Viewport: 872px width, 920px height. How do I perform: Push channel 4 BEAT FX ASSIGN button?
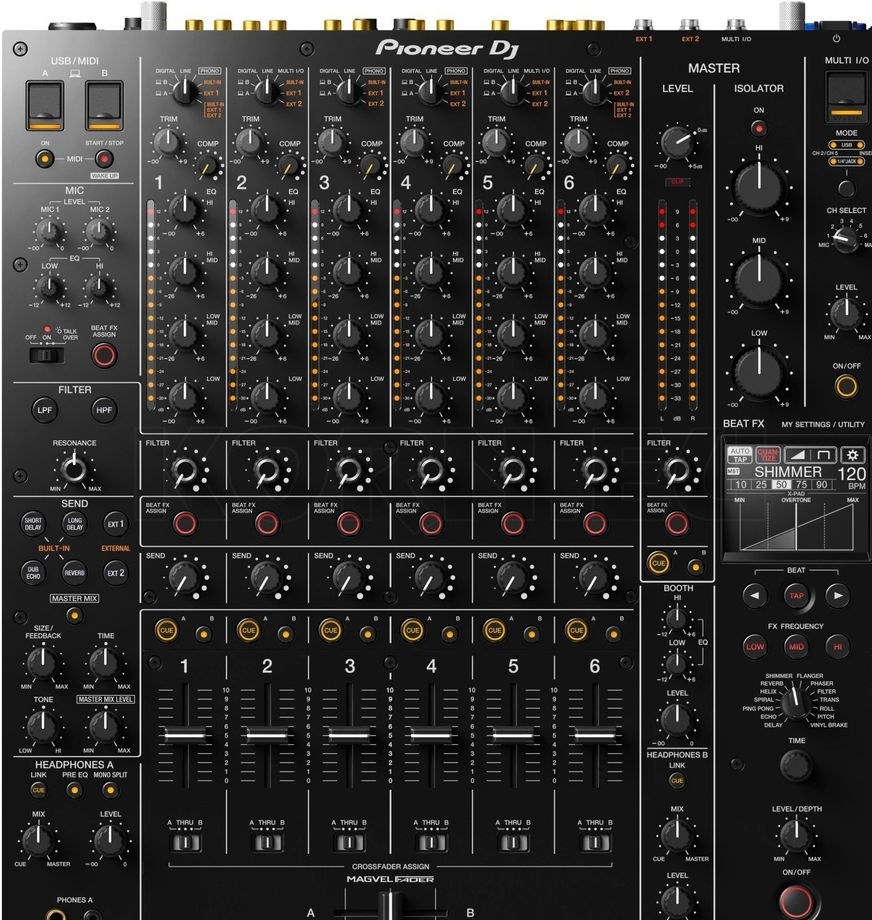[x=430, y=522]
